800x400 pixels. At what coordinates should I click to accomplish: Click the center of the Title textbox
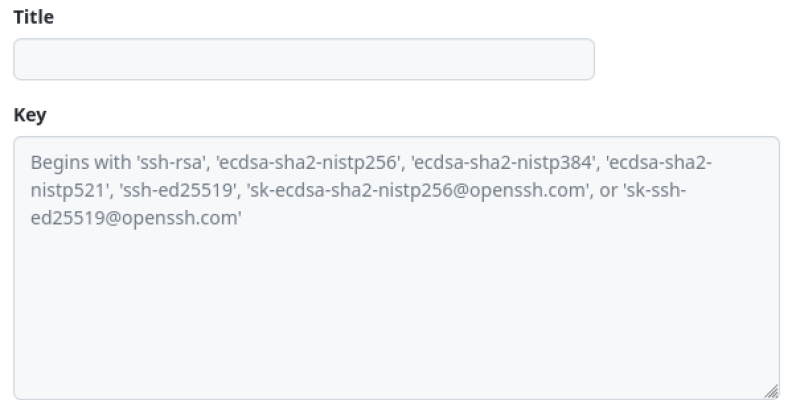tap(304, 59)
